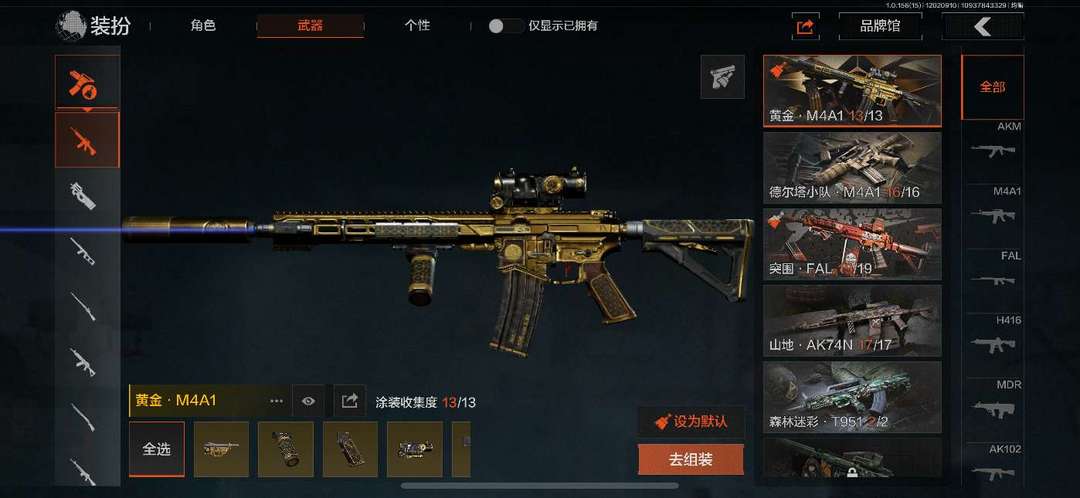Go back using the arrow button
This screenshot has width=1080, height=498.
click(982, 26)
